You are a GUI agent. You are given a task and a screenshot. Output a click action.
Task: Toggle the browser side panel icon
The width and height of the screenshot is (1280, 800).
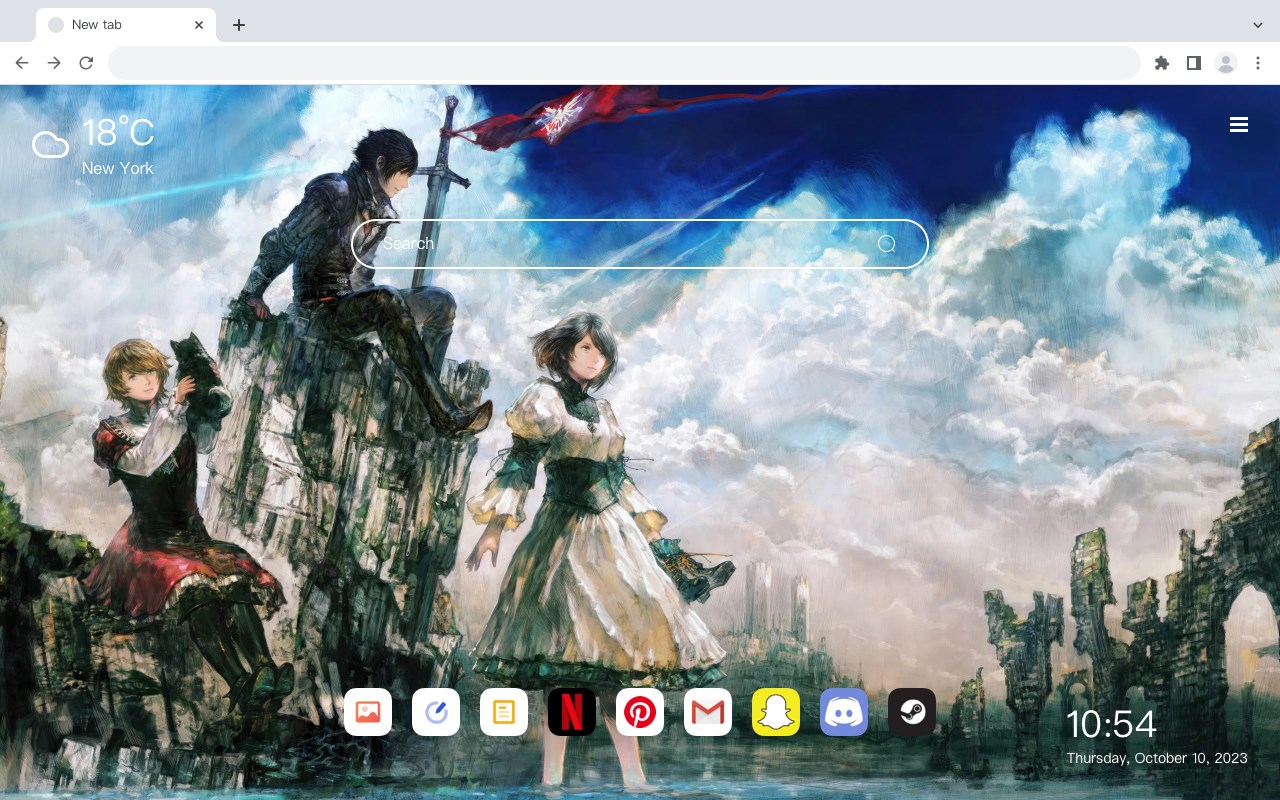(x=1193, y=63)
